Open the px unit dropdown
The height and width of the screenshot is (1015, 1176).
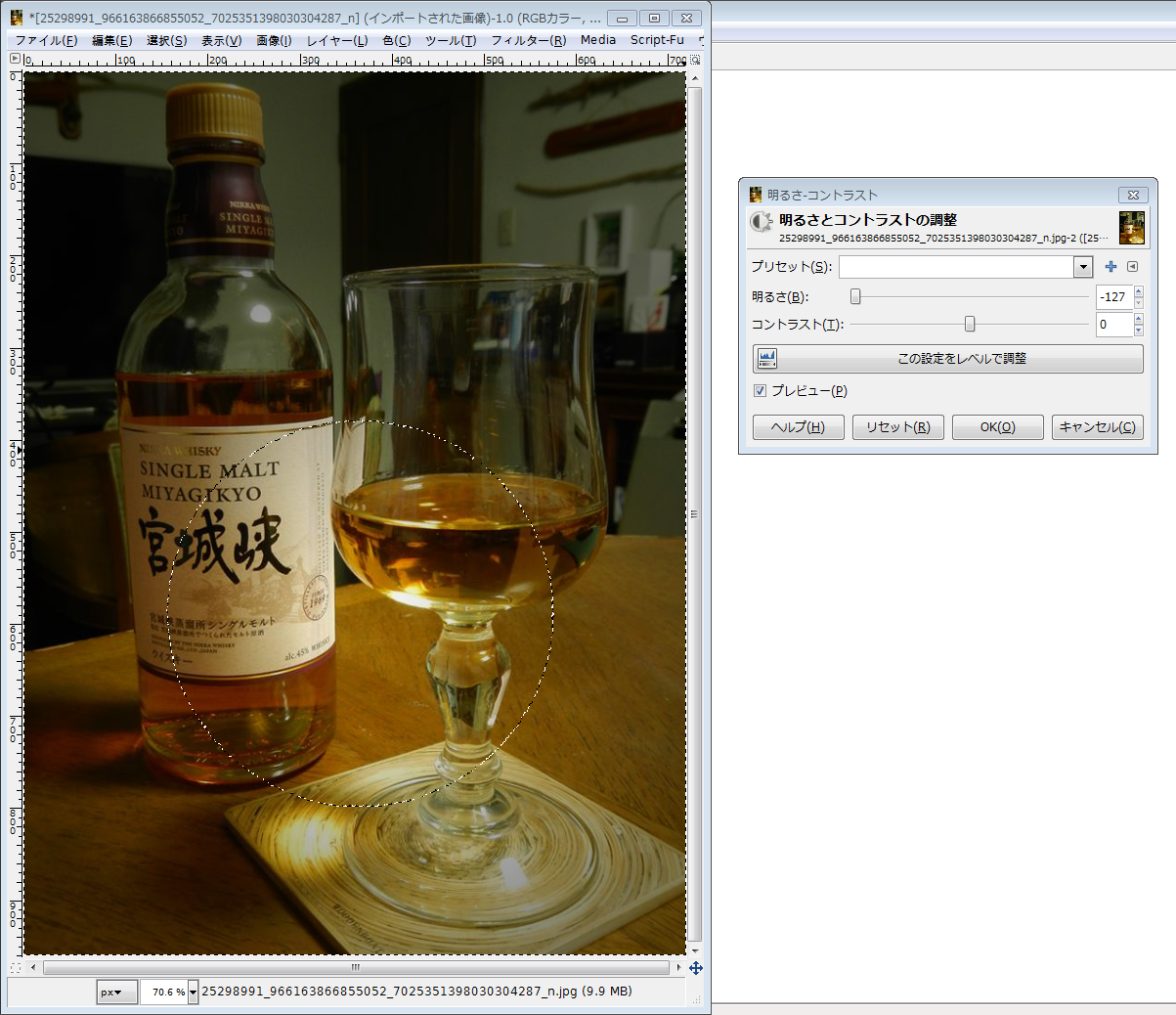116,993
